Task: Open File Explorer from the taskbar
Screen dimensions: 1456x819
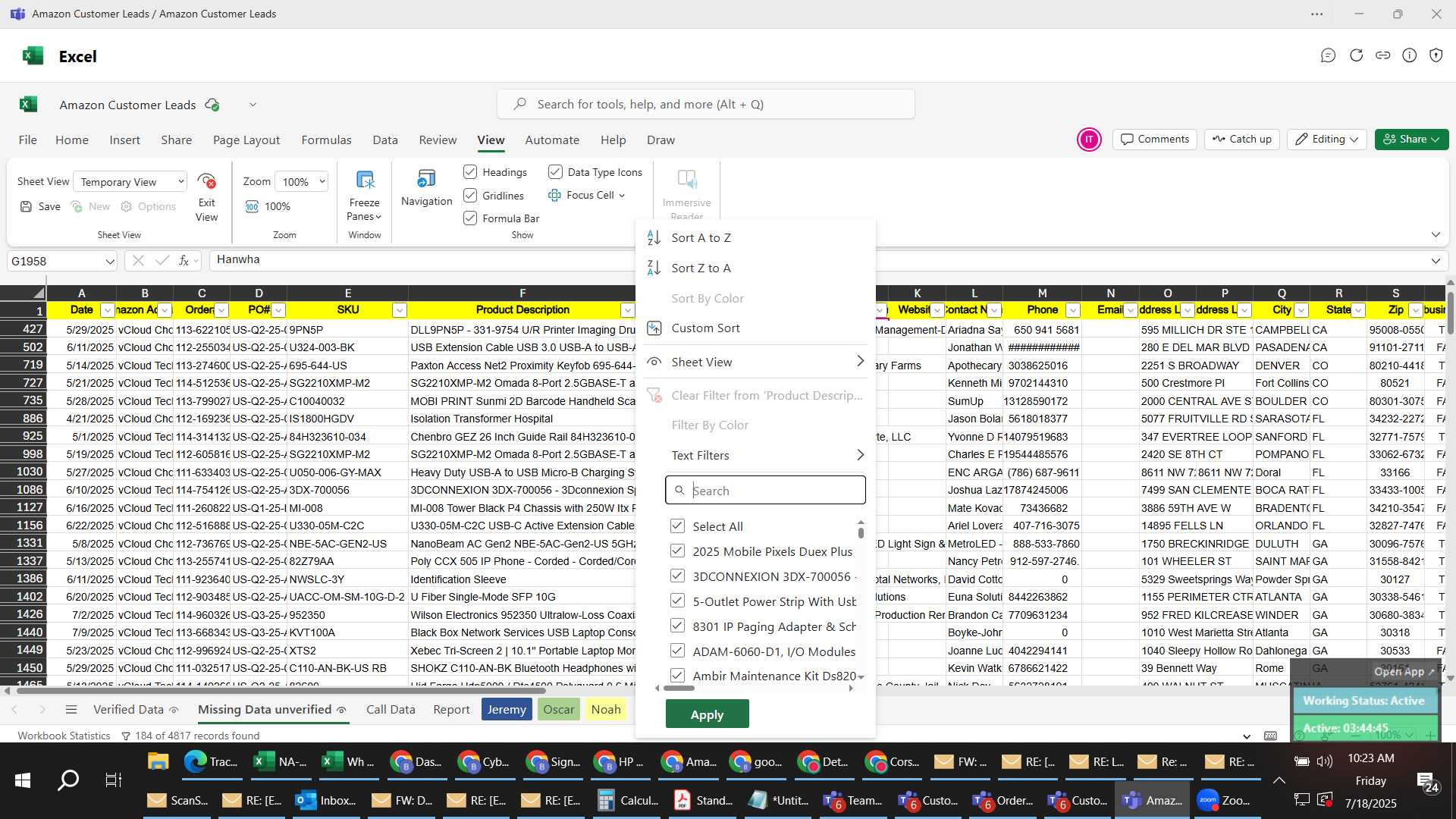Action: 158,761
